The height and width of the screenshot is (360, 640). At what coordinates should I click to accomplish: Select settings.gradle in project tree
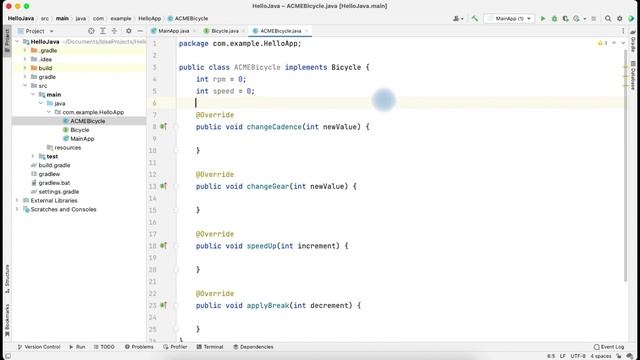tap(59, 192)
